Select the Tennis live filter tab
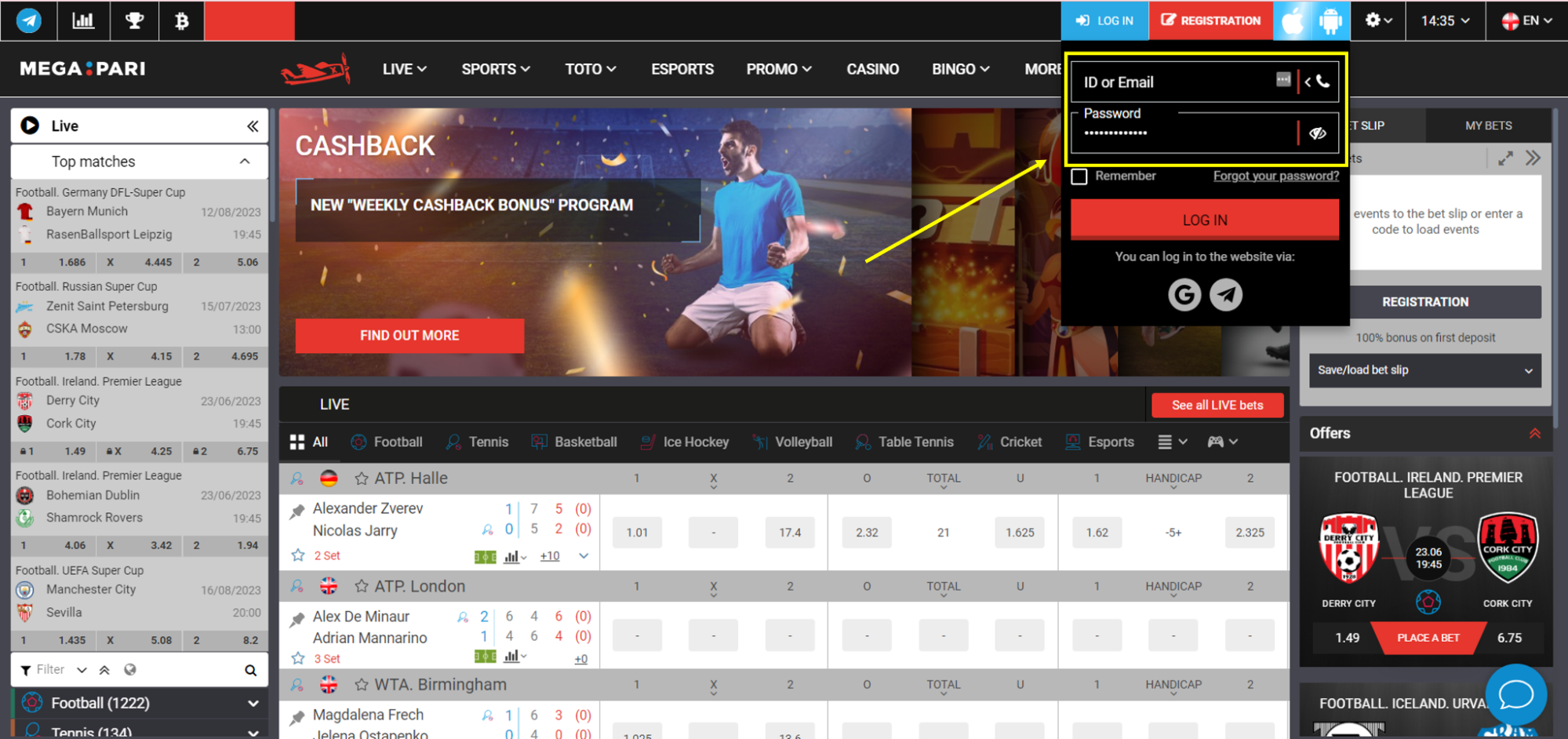Image resolution: width=1568 pixels, height=739 pixels. click(x=477, y=442)
